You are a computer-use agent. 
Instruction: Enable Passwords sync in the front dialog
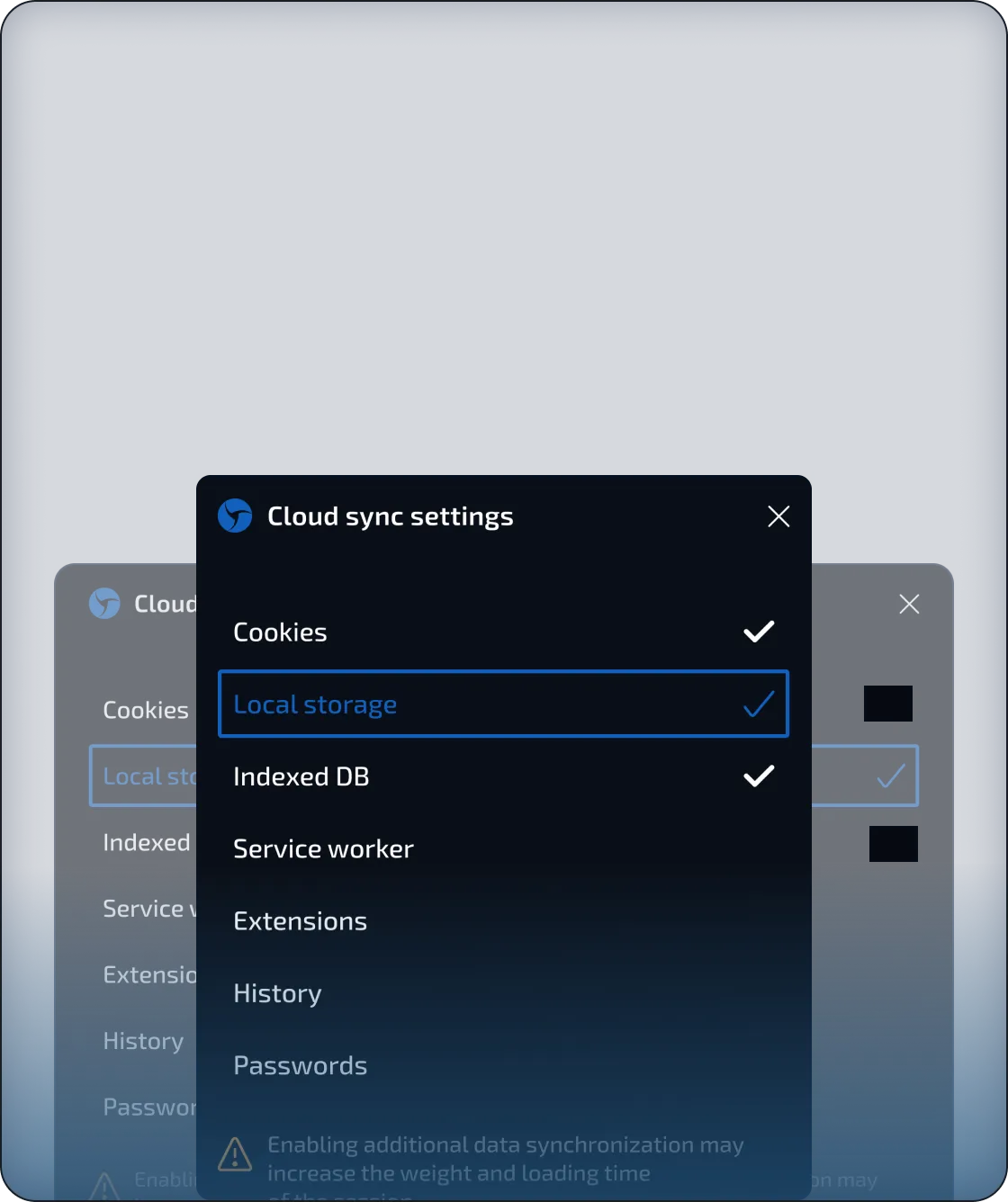tap(503, 1065)
